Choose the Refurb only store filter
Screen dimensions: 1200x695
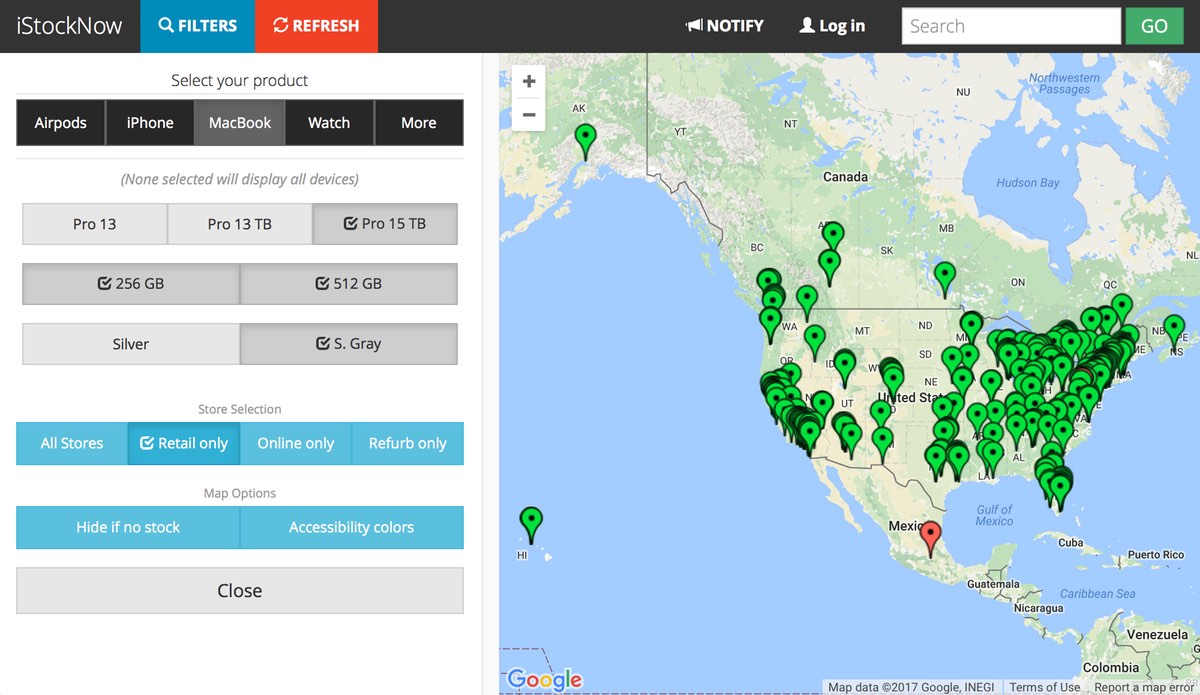click(x=408, y=444)
